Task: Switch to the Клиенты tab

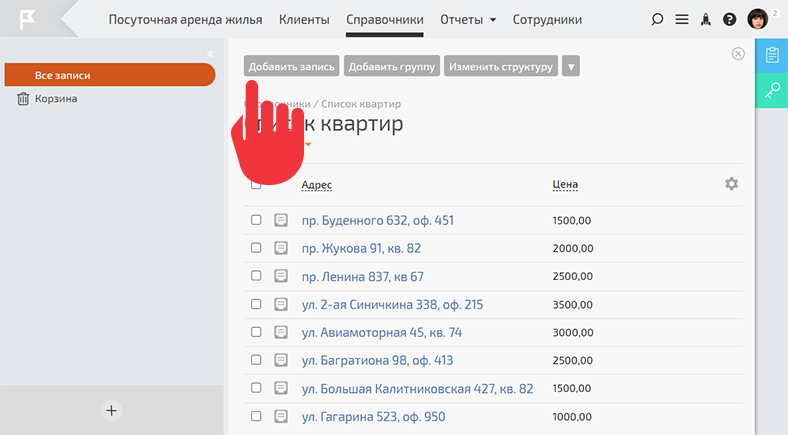Action: (x=304, y=19)
